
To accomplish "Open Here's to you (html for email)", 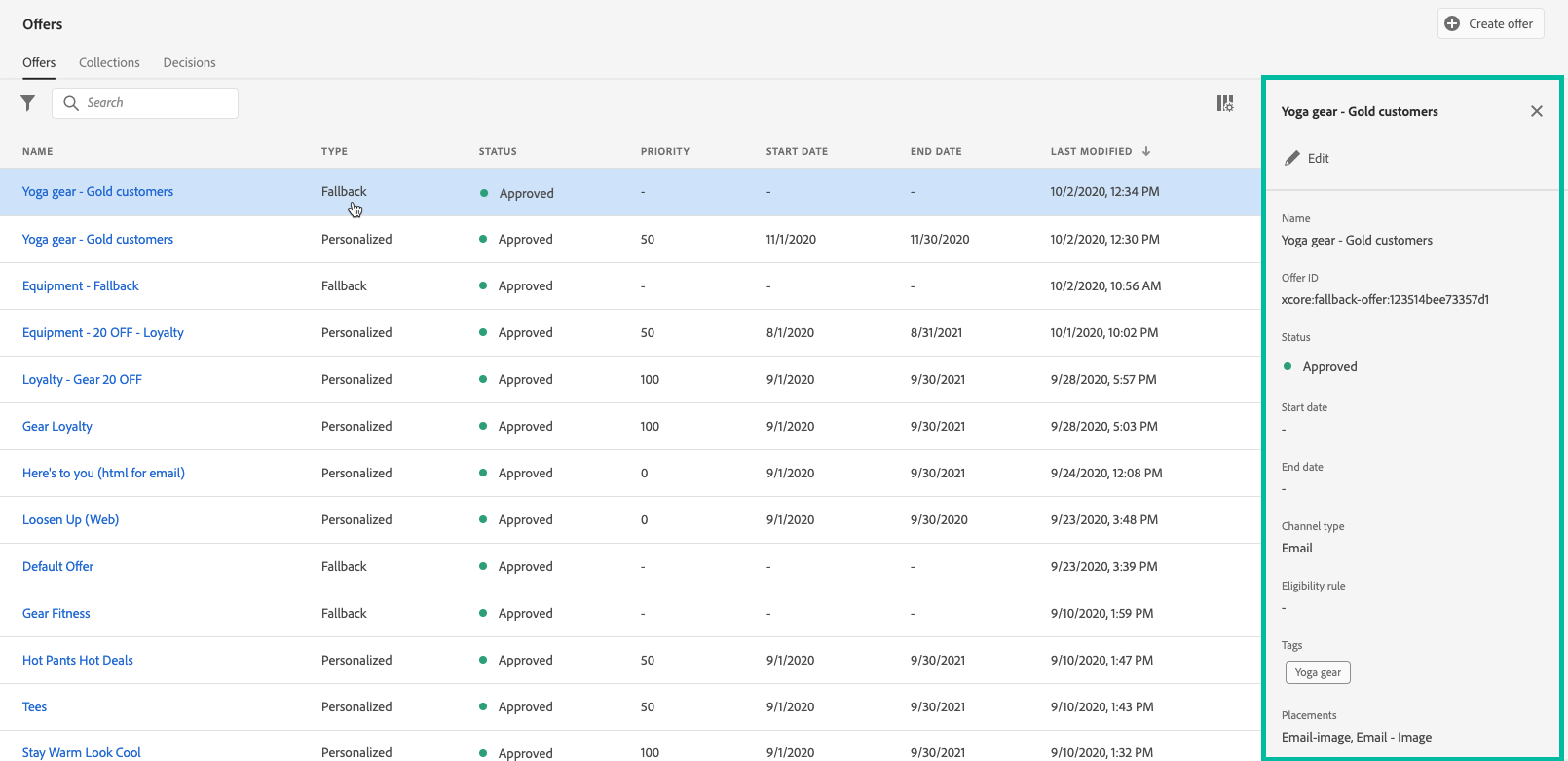I will pyautogui.click(x=103, y=473).
